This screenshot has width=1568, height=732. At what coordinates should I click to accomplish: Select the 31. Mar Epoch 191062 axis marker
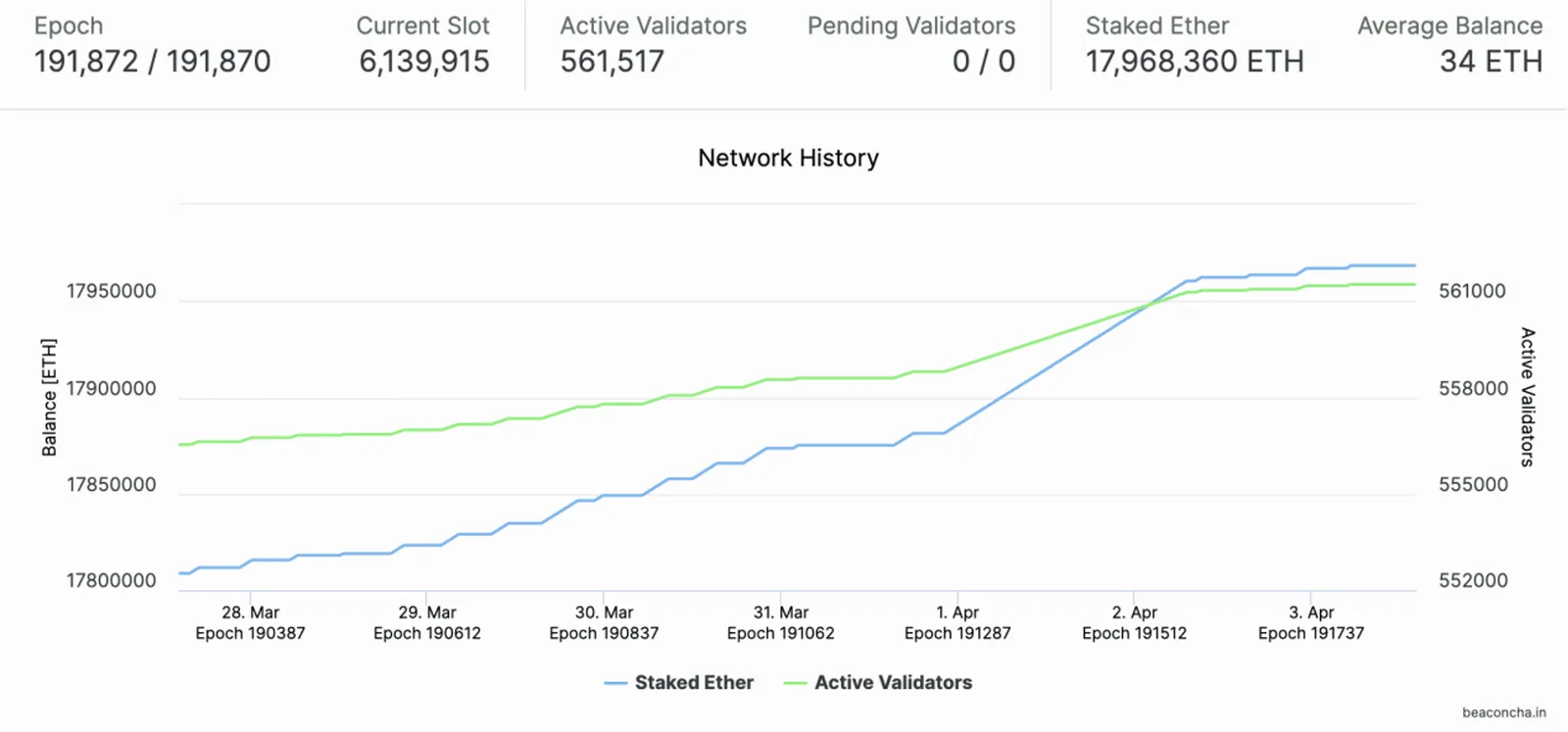781,622
